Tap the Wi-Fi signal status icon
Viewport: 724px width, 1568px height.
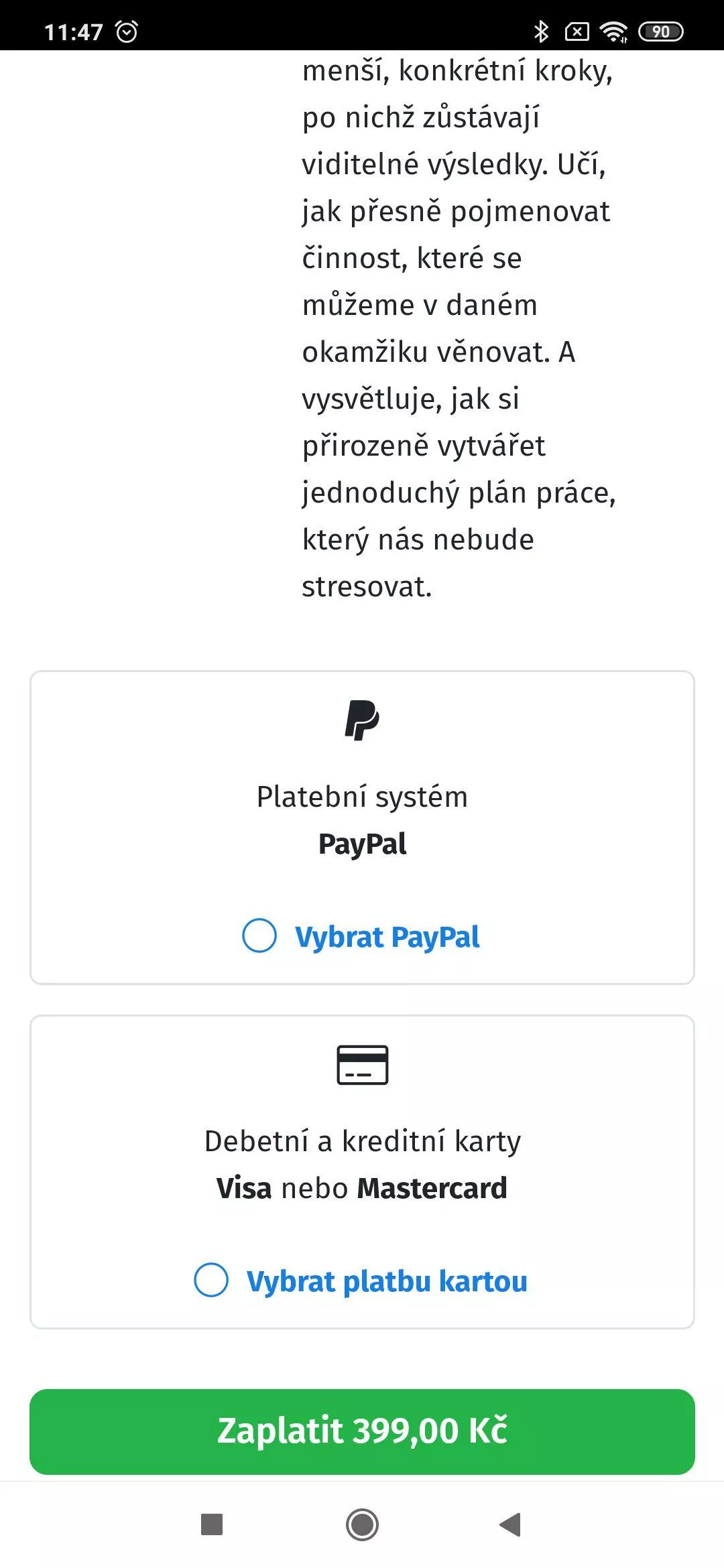613,31
